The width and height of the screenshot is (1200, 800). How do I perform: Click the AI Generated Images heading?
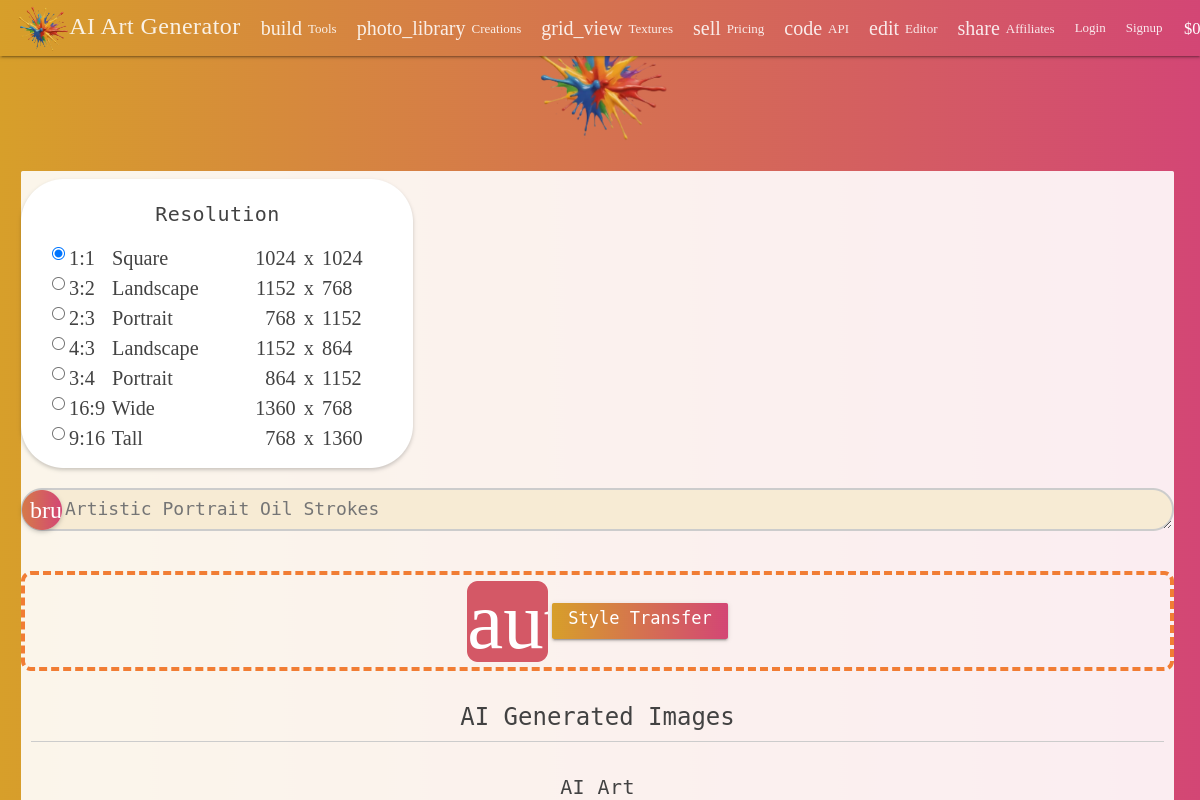point(597,717)
